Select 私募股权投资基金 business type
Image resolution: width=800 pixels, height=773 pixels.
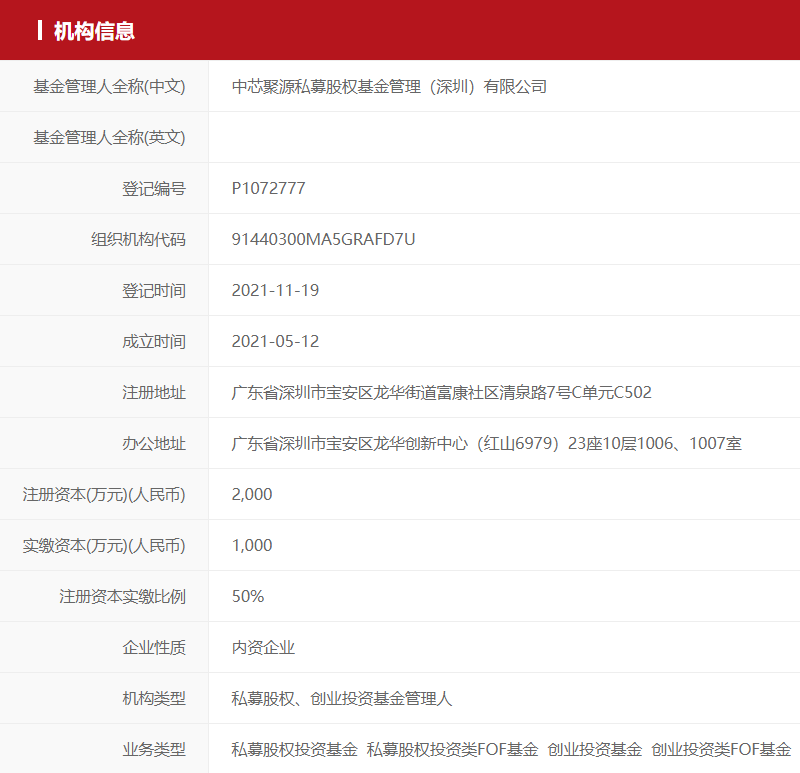(294, 750)
